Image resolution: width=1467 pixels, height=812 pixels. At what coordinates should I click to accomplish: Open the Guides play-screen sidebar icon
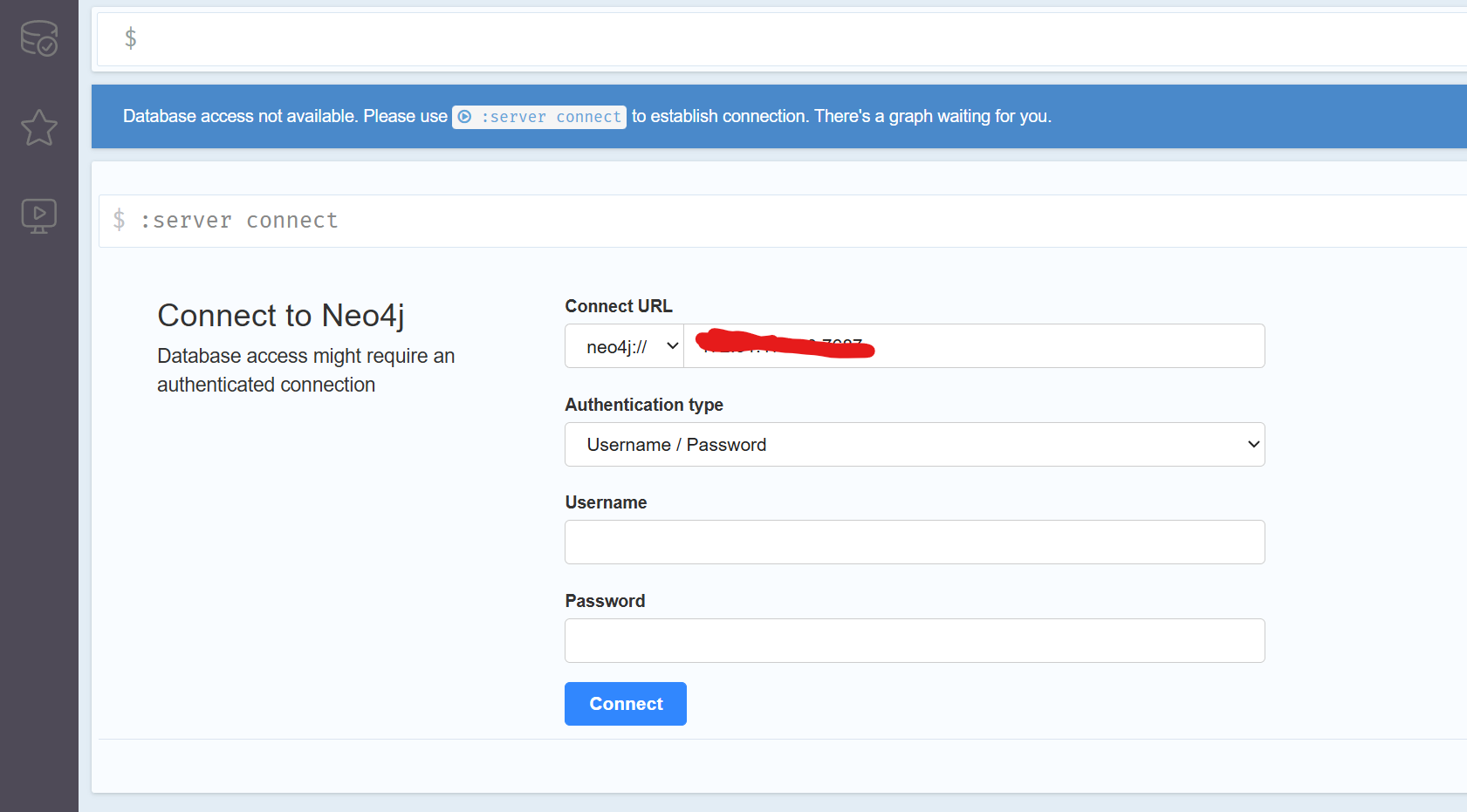(x=39, y=215)
